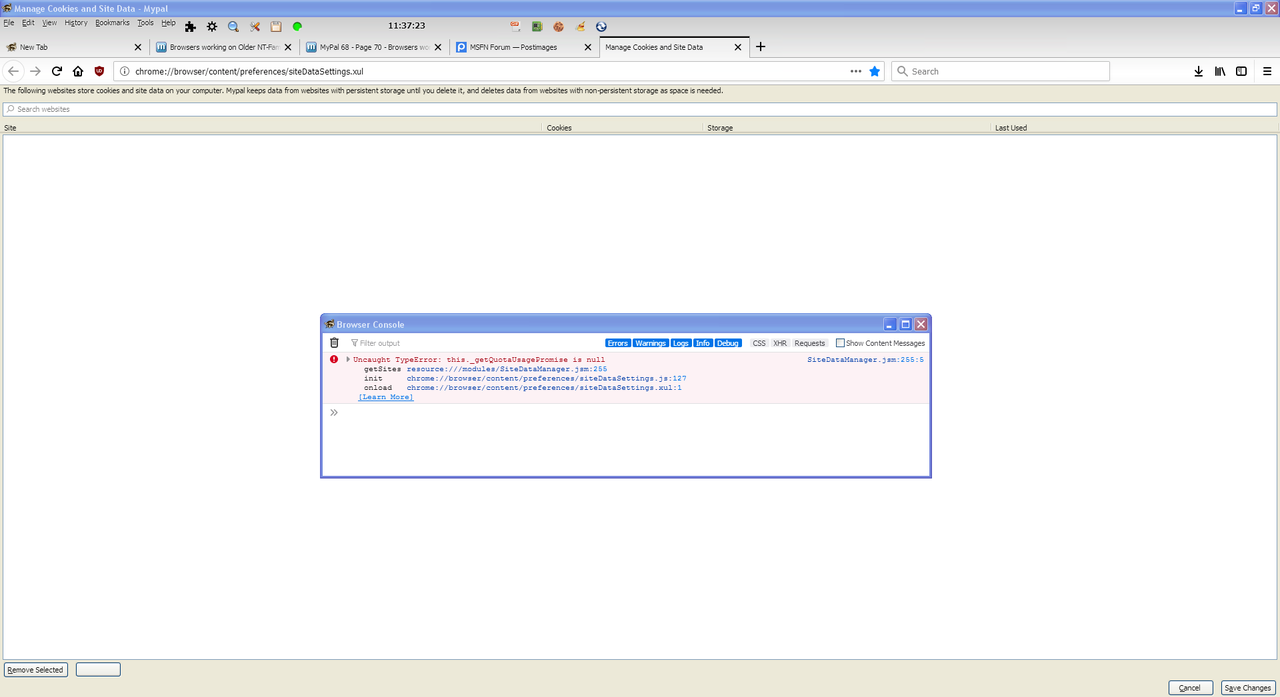
Task: Open the uBlock Origin shield icon
Action: [99, 71]
